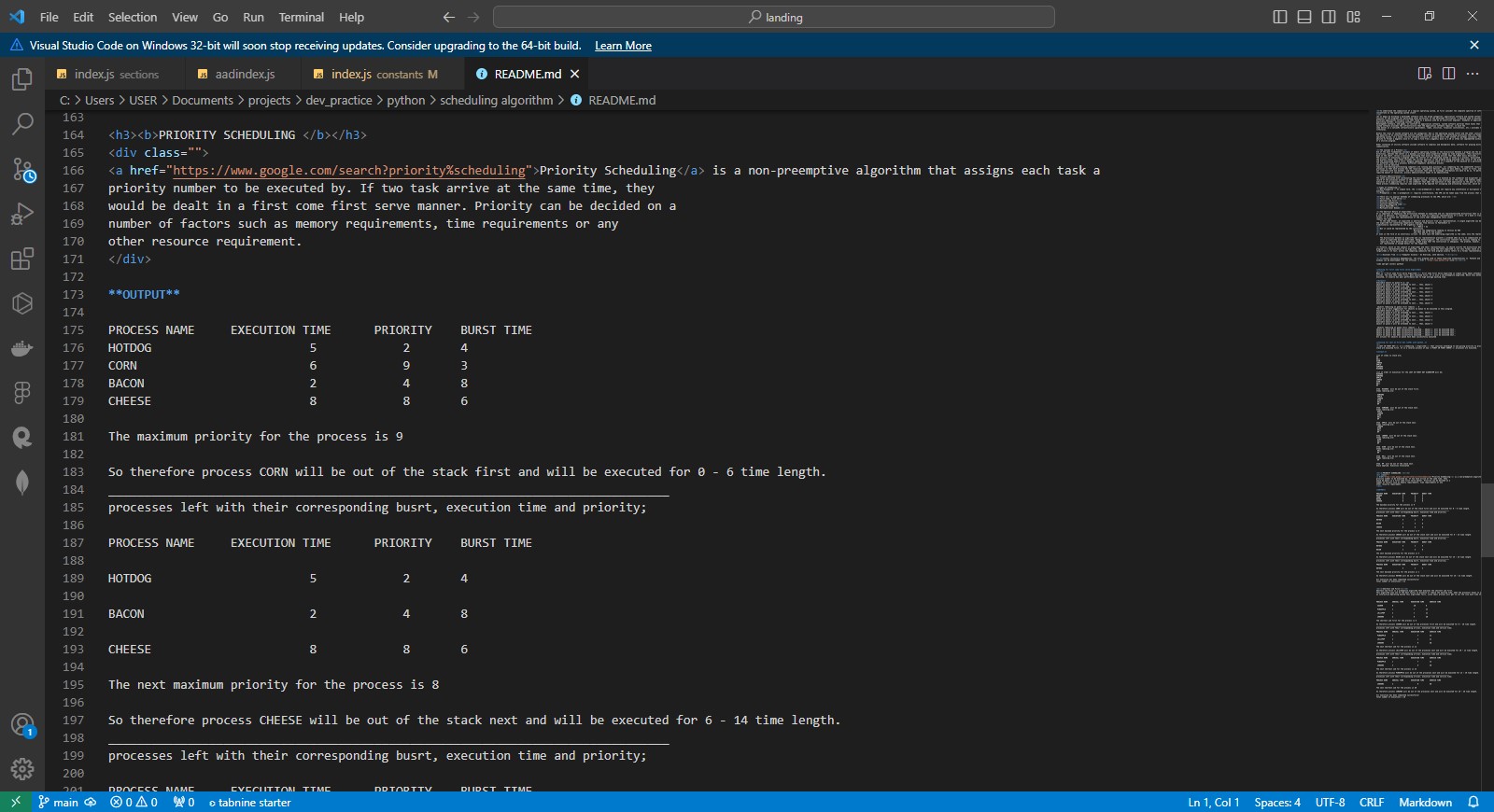Click the **OUTPUT** text on line 173

[x=144, y=294]
